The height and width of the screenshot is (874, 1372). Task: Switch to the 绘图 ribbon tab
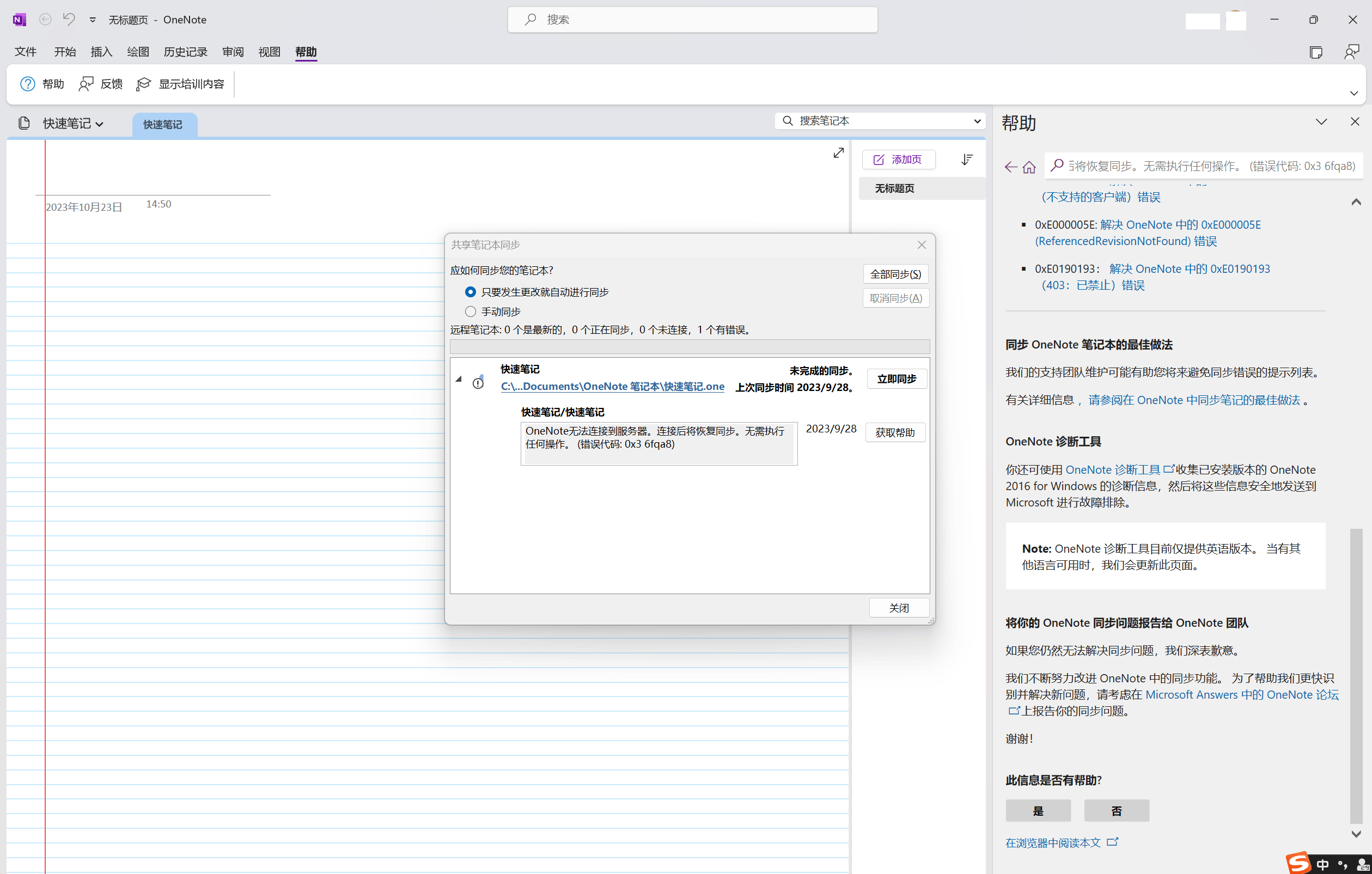(x=138, y=52)
